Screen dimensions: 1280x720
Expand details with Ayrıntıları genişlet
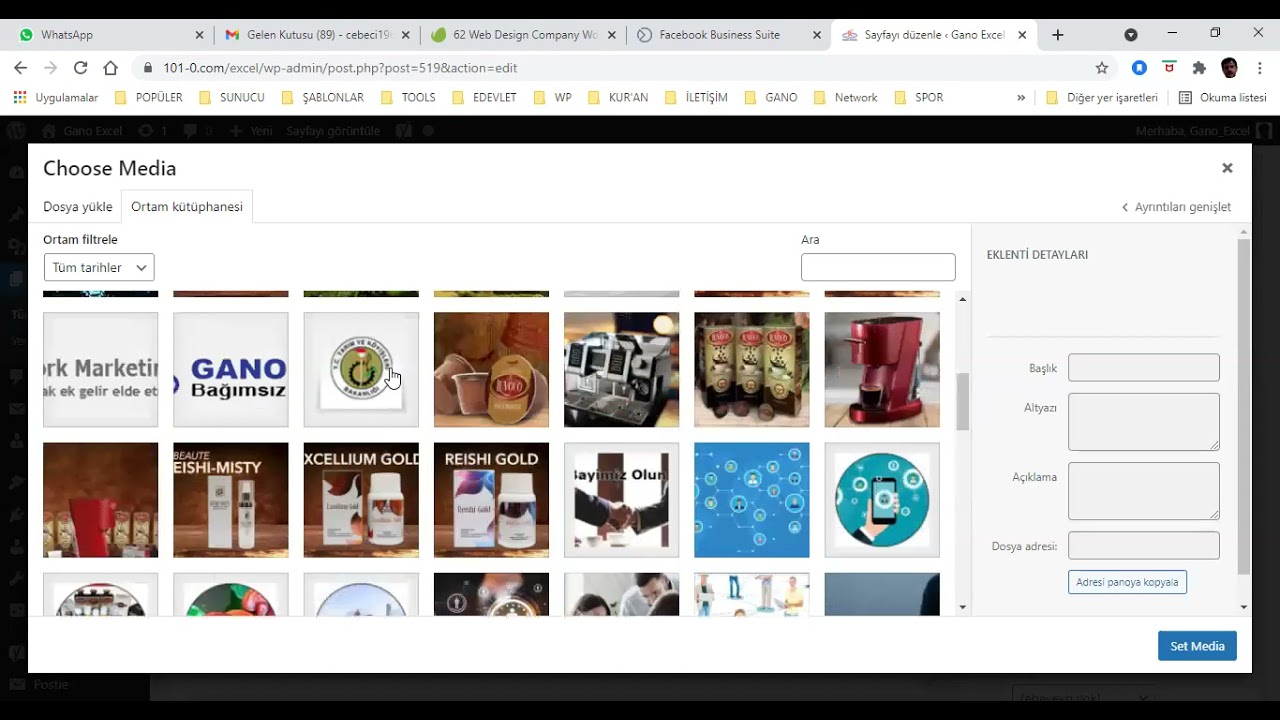click(x=1176, y=207)
